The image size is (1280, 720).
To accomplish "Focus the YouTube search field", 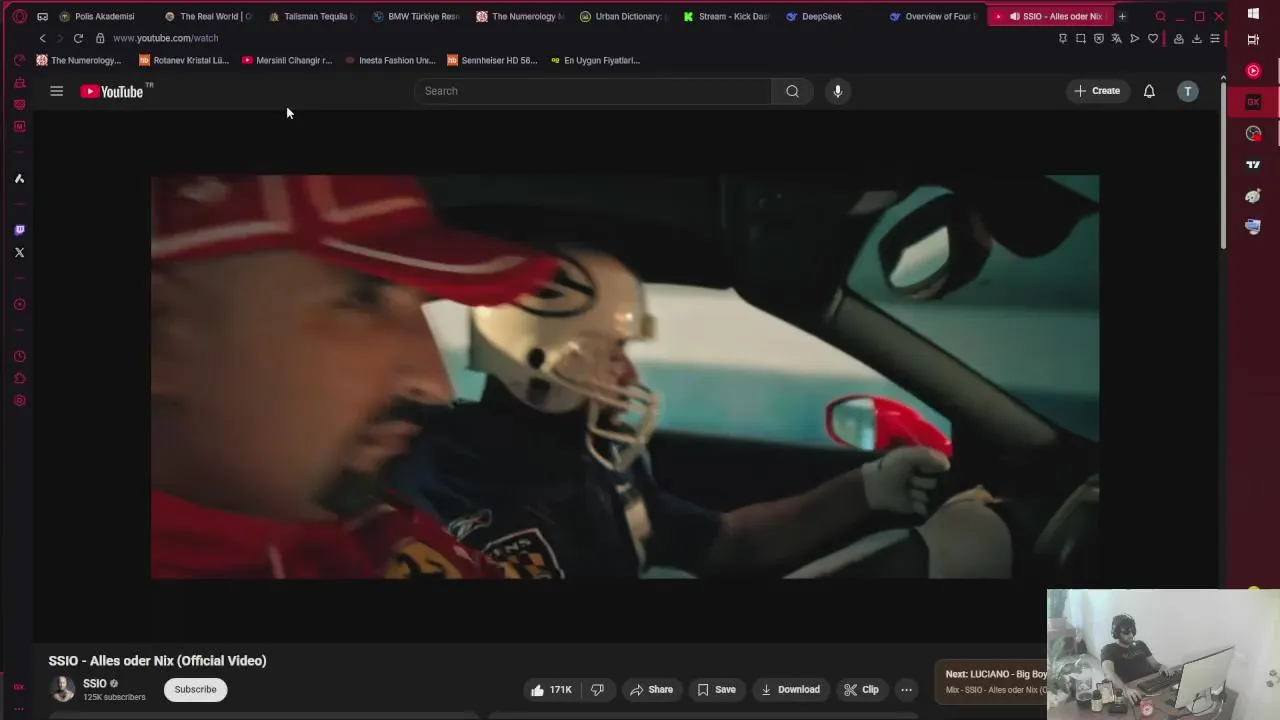I will (x=592, y=91).
